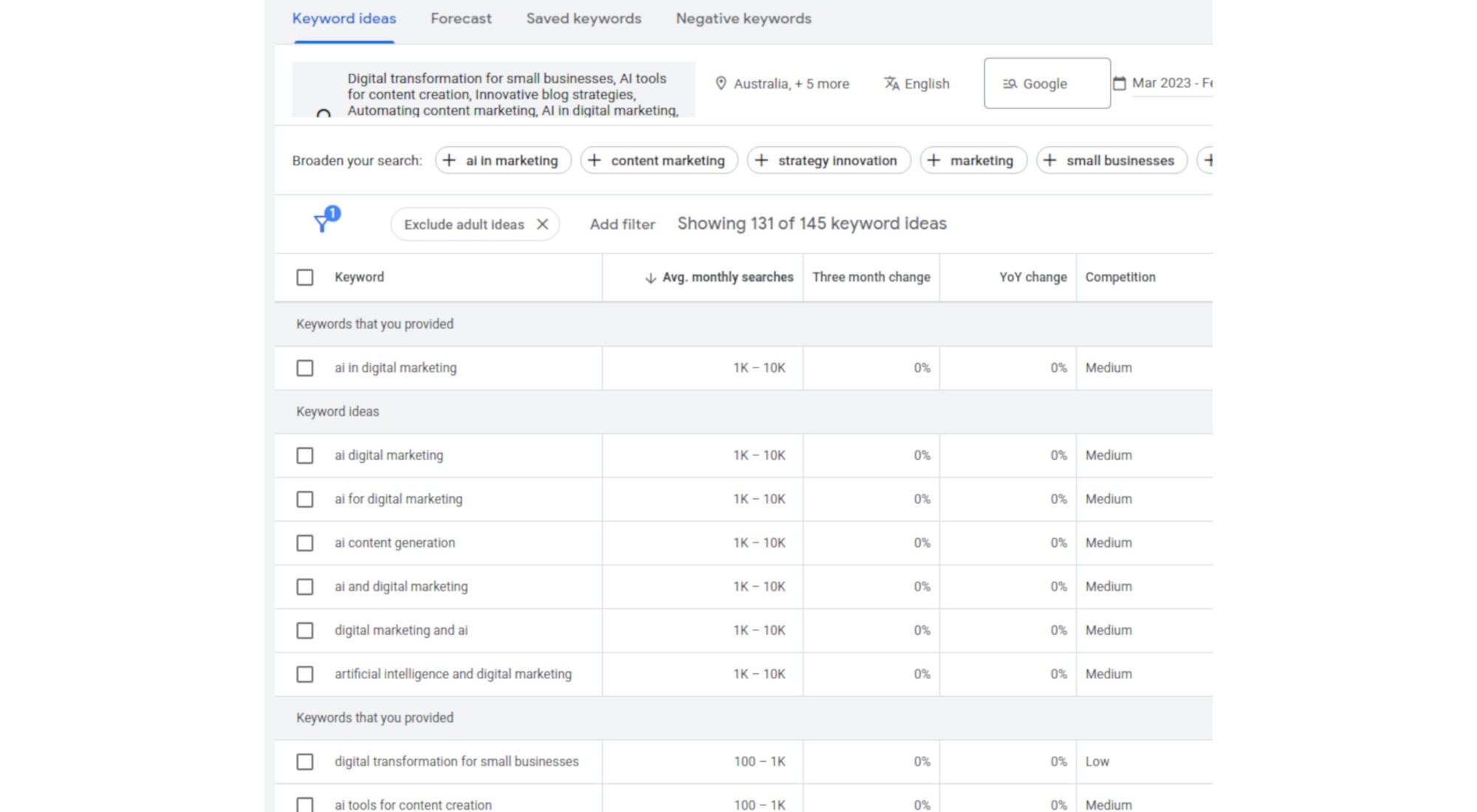Open the Forecast tab

click(461, 18)
